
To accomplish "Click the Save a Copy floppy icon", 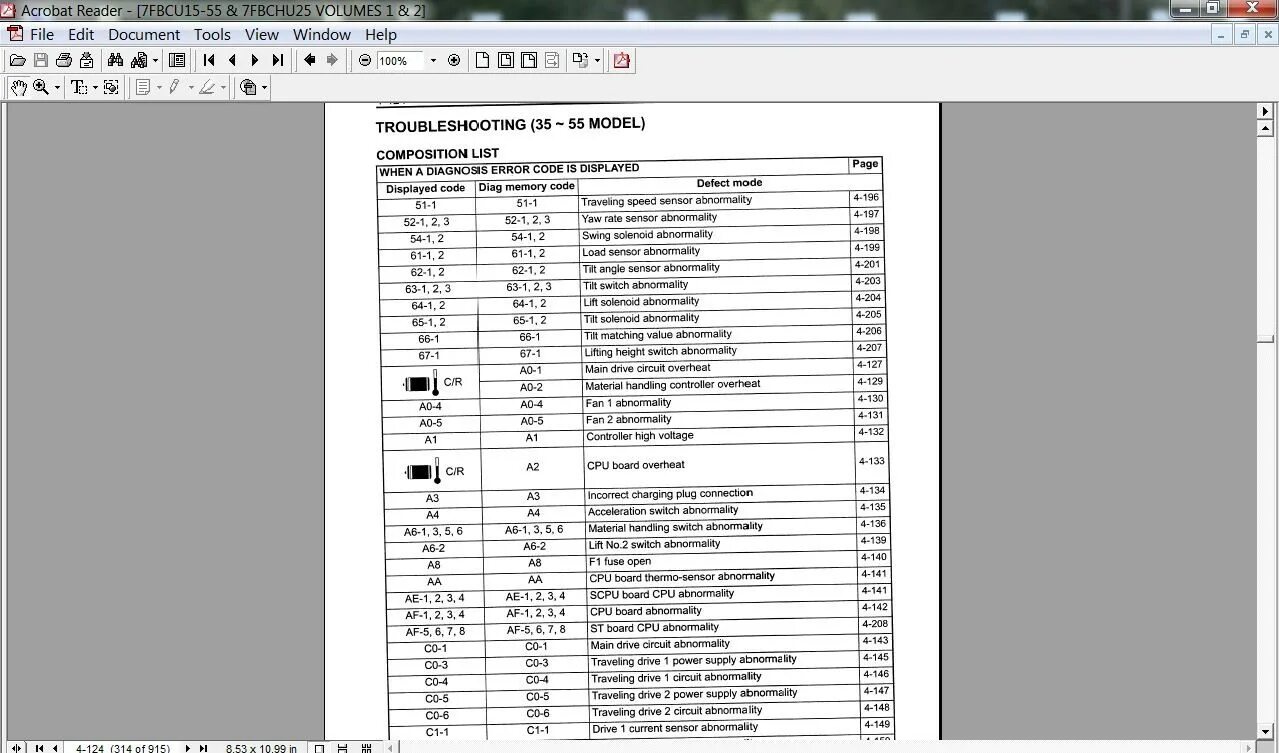I will pyautogui.click(x=41, y=60).
